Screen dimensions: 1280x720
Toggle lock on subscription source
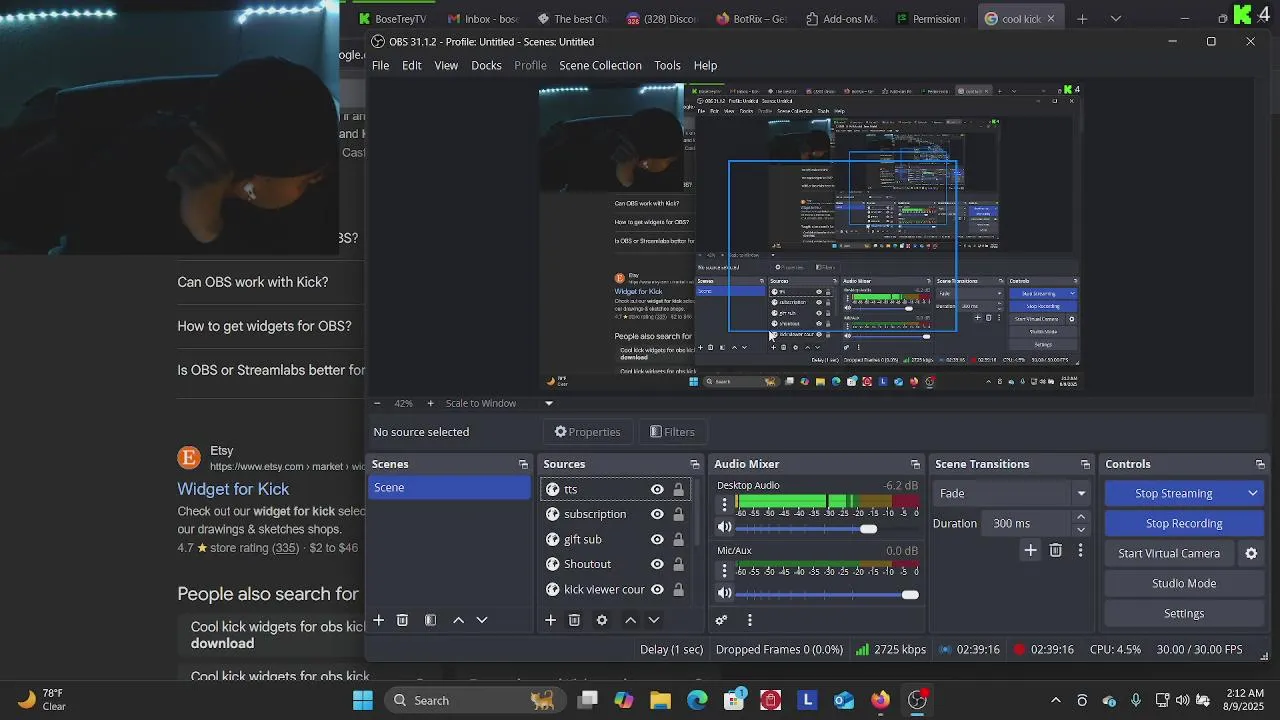[x=679, y=514]
